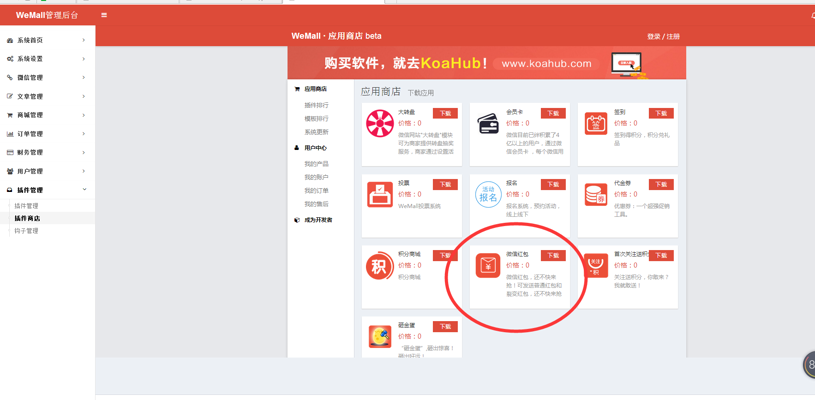815x400 pixels.
Task: Expand the 微信管理 menu chevron
Action: [x=84, y=77]
